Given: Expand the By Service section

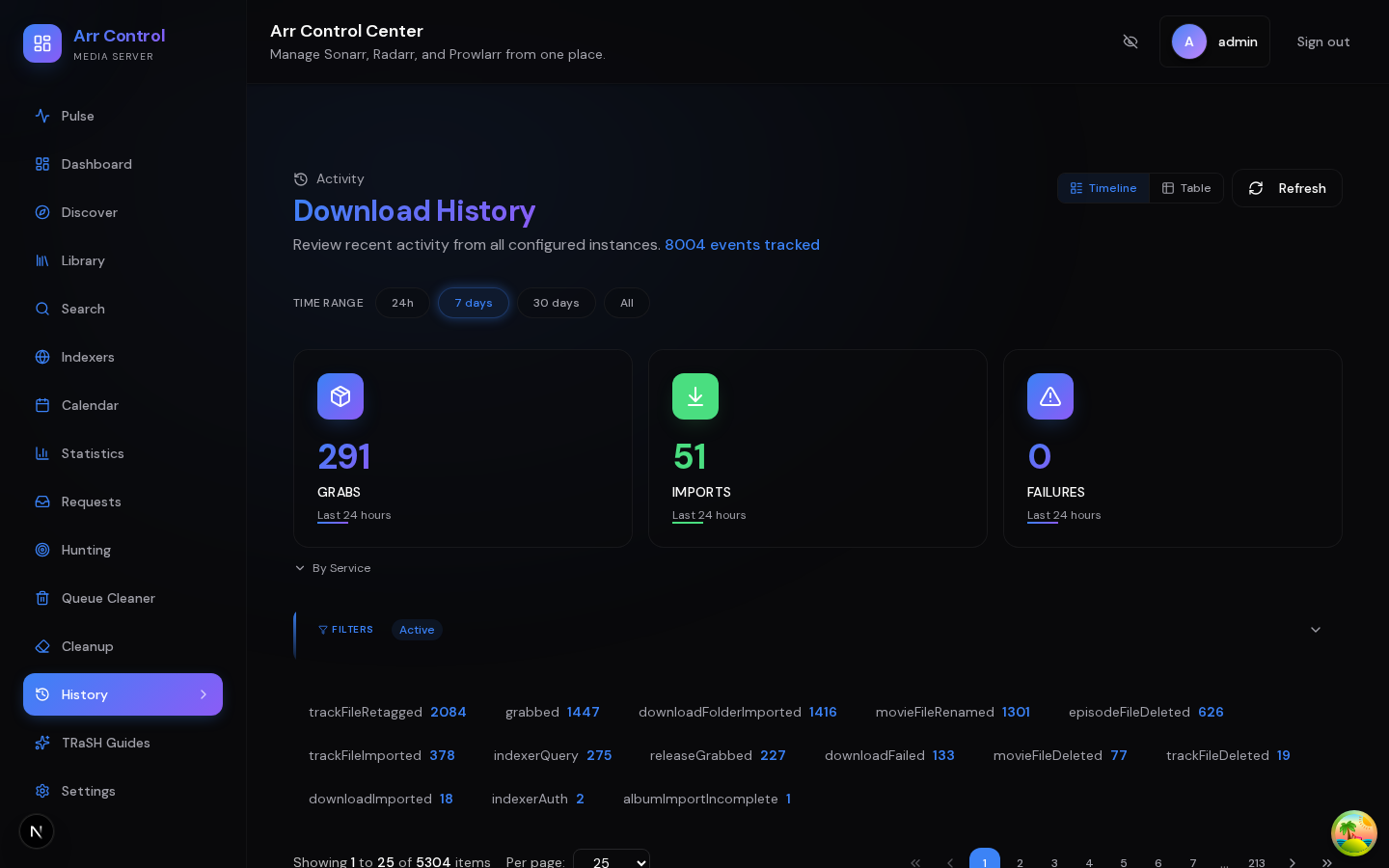Looking at the screenshot, I should pyautogui.click(x=333, y=568).
